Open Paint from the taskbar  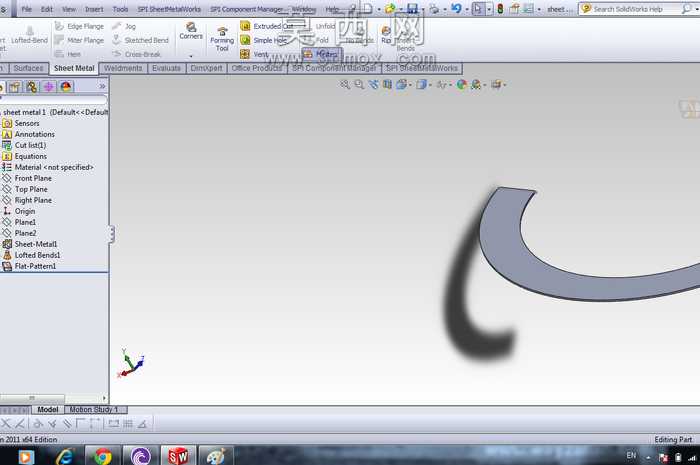coord(216,456)
